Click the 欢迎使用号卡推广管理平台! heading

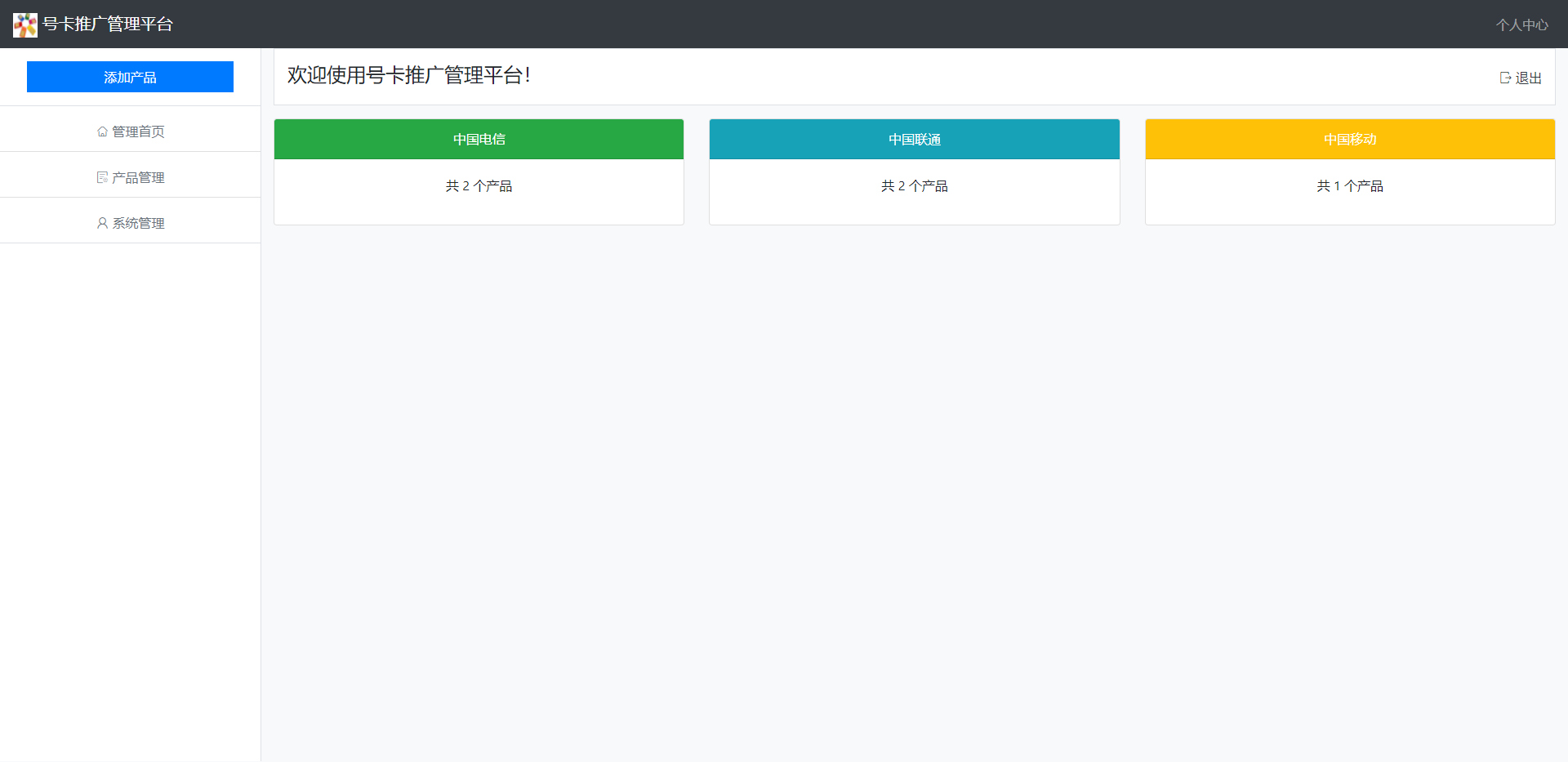(409, 75)
